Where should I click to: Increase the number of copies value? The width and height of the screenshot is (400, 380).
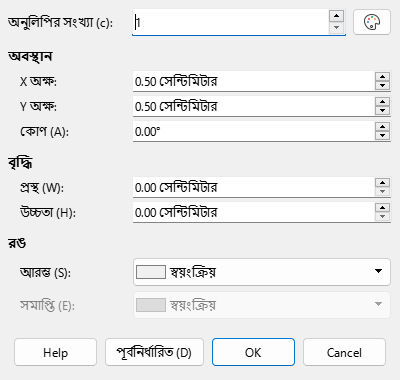(336, 16)
